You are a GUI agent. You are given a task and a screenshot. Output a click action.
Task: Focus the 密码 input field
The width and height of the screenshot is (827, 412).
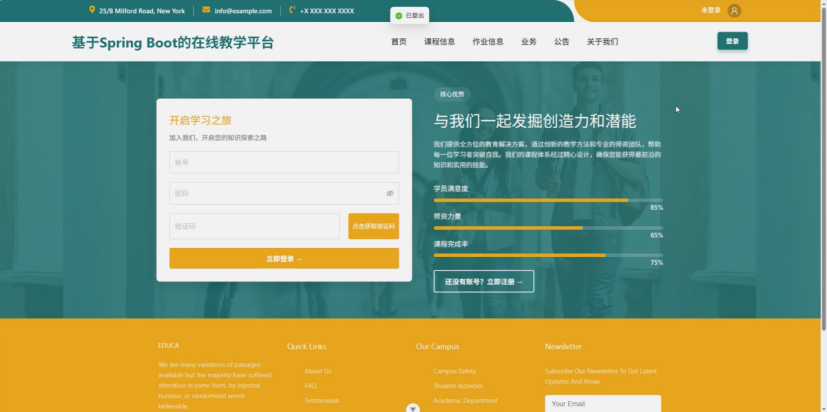tap(284, 194)
